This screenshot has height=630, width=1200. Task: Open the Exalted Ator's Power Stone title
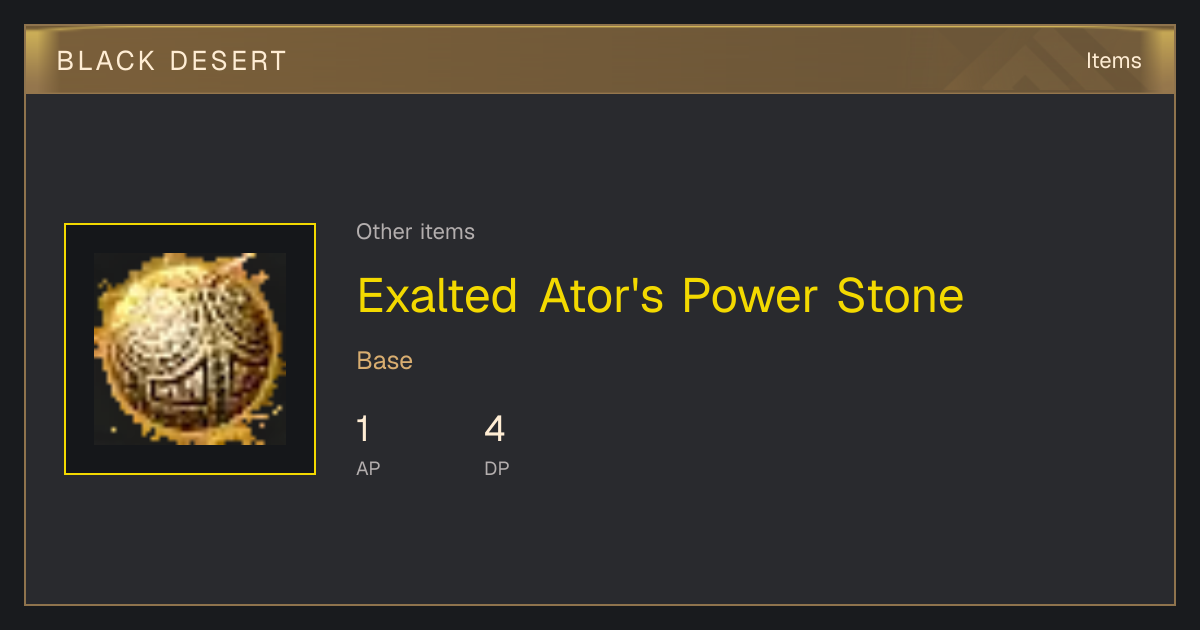[660, 296]
